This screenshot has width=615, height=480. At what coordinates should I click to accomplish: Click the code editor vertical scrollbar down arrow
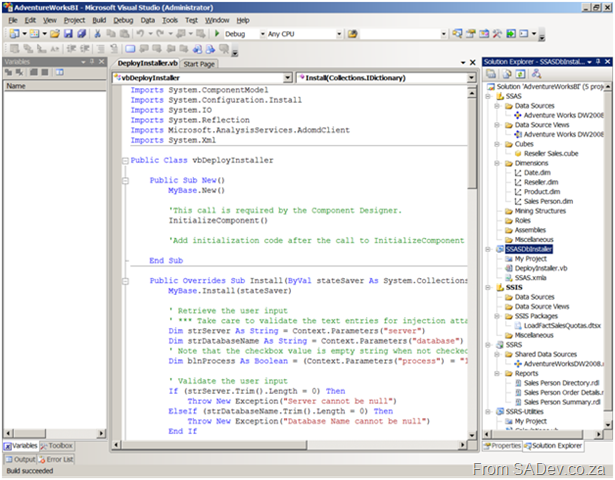click(472, 435)
